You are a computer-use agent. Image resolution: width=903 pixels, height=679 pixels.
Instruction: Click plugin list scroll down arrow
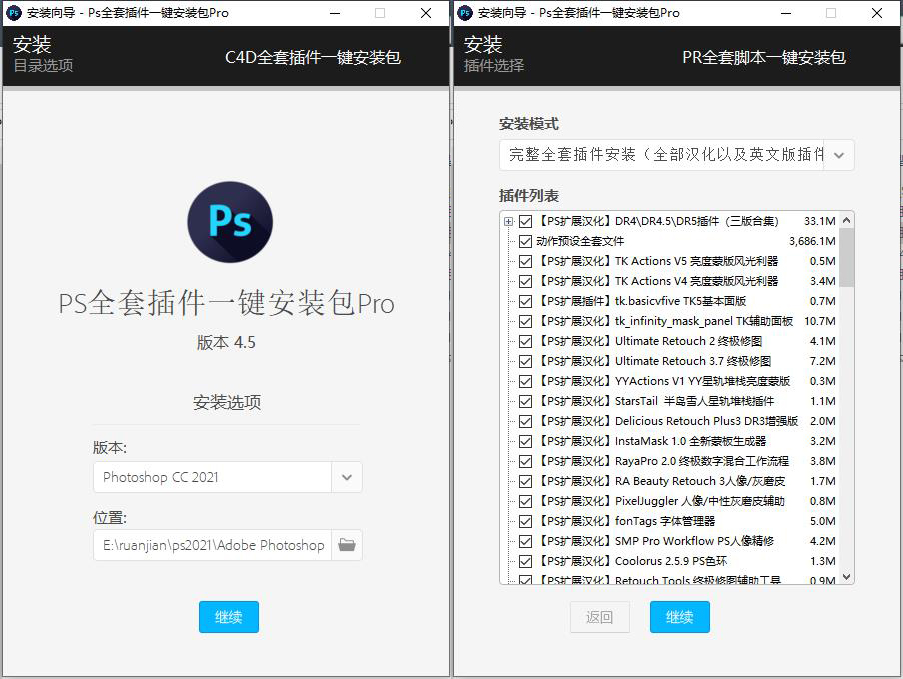pyautogui.click(x=846, y=576)
